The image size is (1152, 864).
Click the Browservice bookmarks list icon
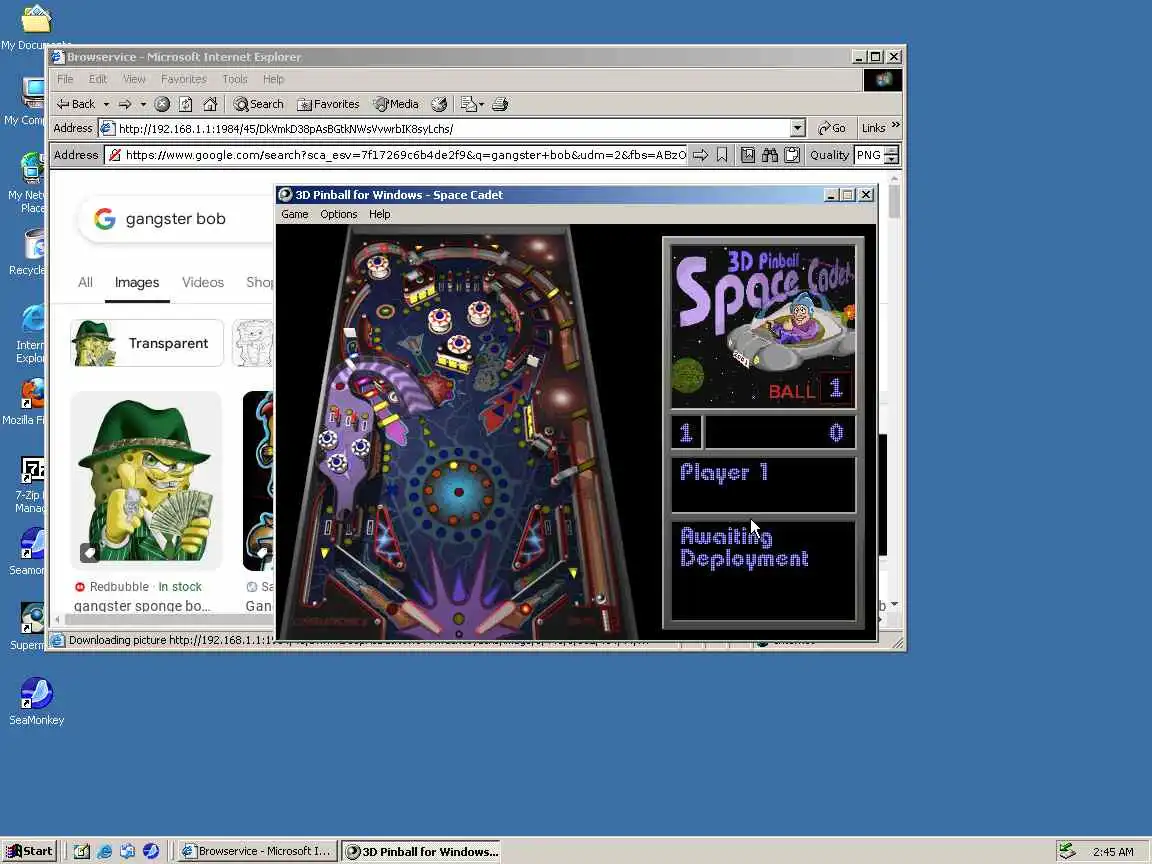(x=748, y=155)
